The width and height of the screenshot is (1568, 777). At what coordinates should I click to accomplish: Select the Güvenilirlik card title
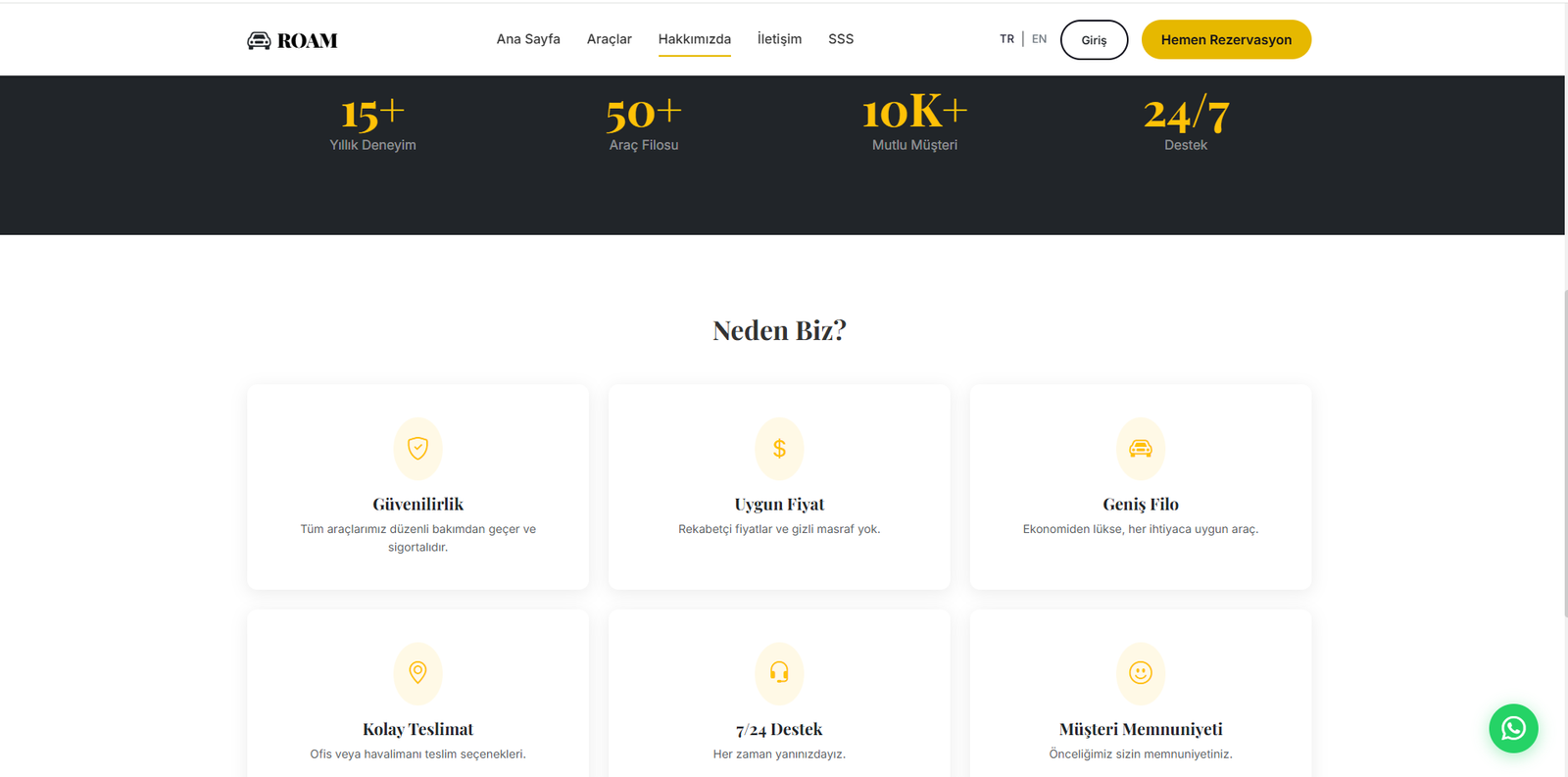click(x=417, y=505)
